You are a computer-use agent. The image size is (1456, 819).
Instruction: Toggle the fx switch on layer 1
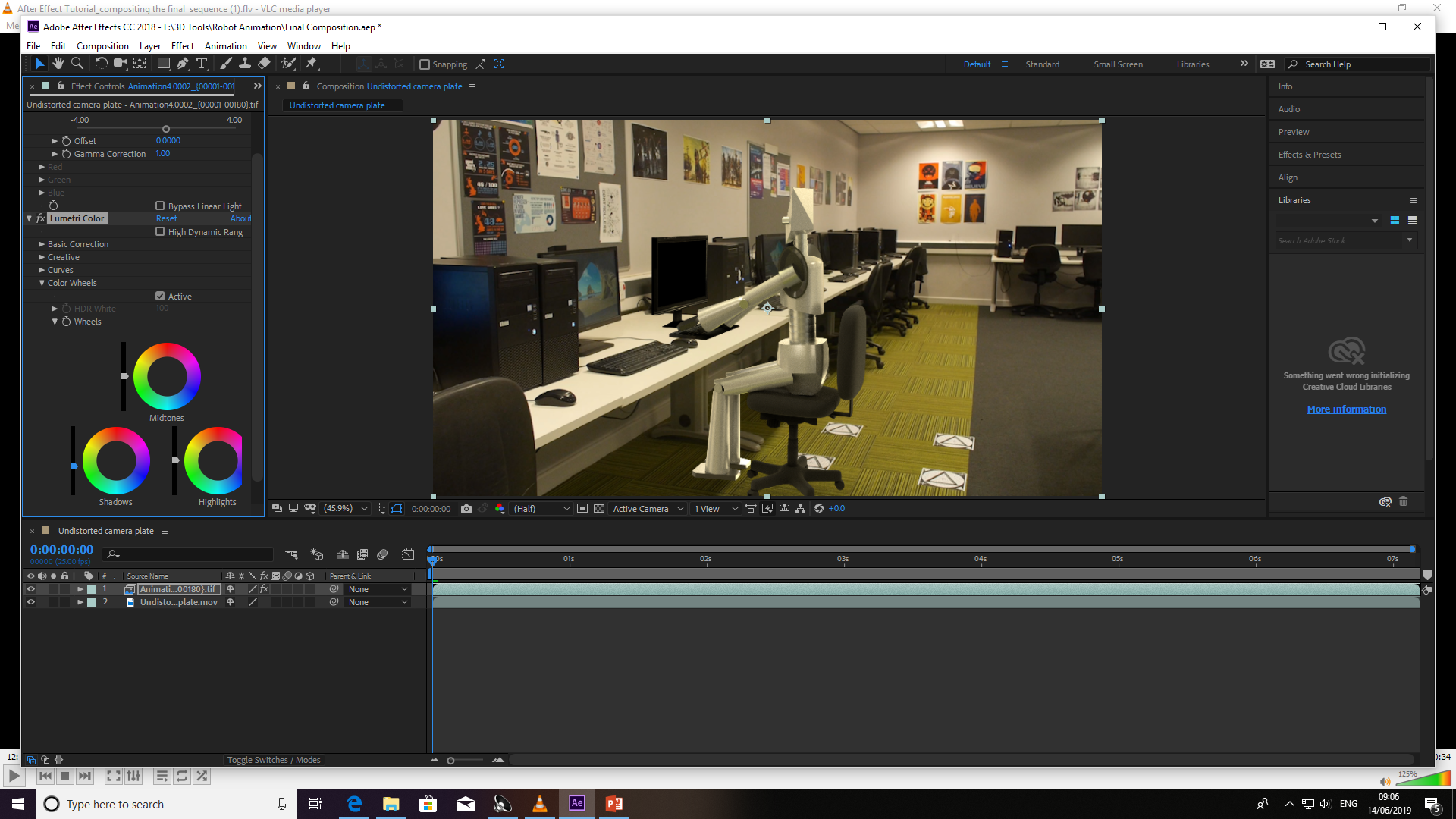tap(265, 589)
